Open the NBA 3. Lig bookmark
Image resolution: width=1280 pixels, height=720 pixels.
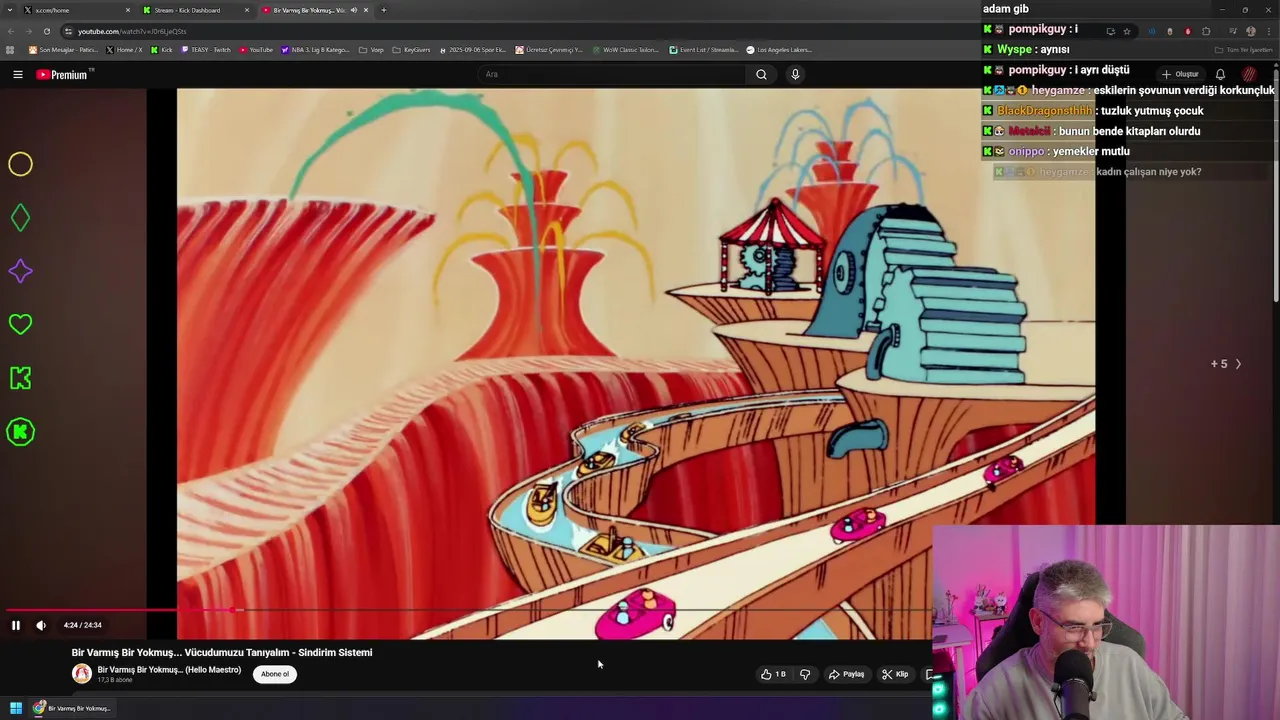point(316,50)
